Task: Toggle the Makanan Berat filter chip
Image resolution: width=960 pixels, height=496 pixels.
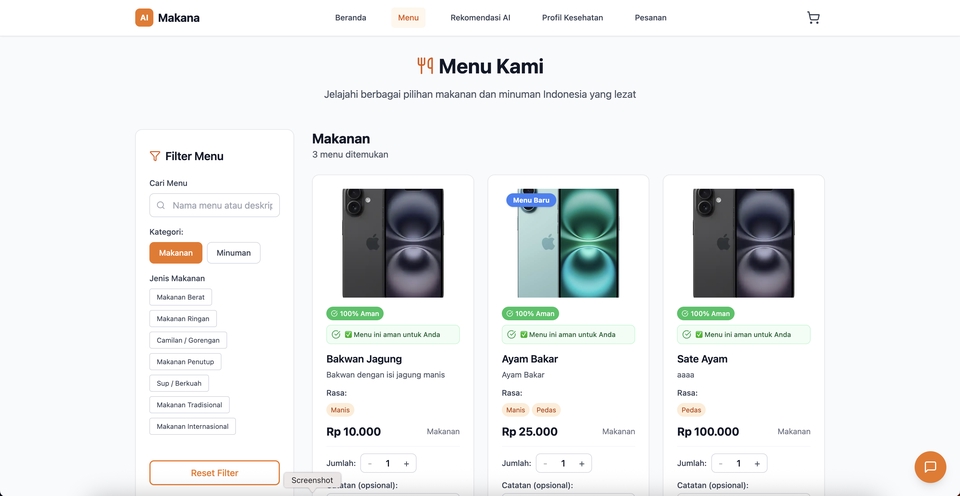Action: pyautogui.click(x=181, y=297)
